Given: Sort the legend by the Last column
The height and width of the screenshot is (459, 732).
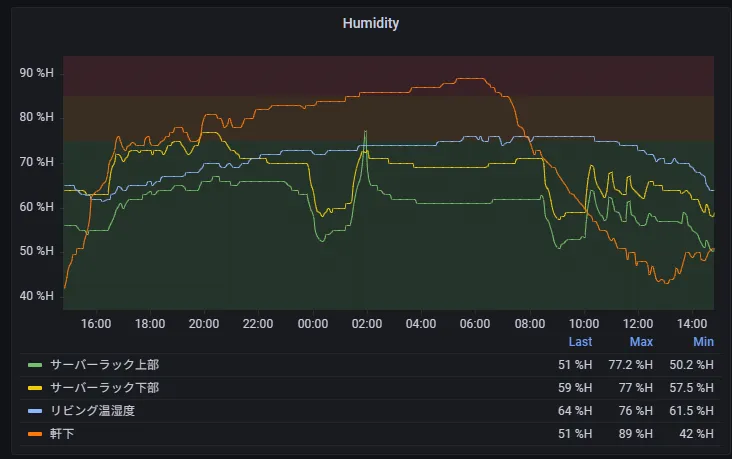Looking at the screenshot, I should click(x=580, y=342).
